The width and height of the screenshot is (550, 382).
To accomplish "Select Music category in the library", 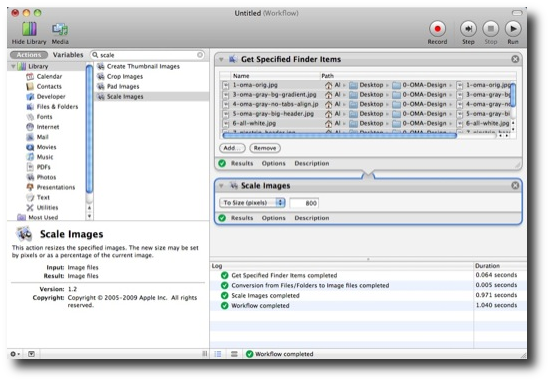I will pyautogui.click(x=45, y=157).
